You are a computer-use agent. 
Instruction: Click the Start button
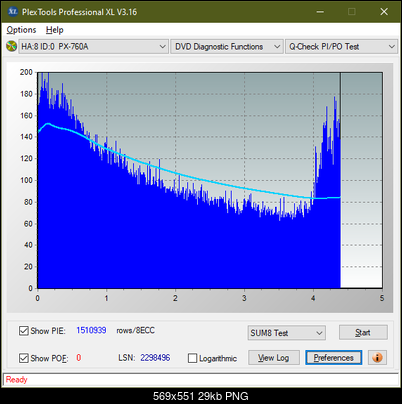(363, 332)
